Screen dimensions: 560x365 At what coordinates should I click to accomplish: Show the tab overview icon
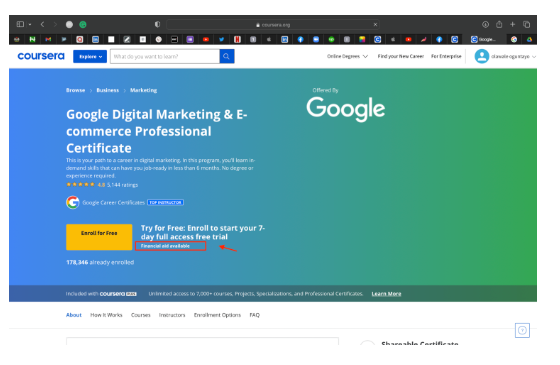pyautogui.click(x=526, y=24)
